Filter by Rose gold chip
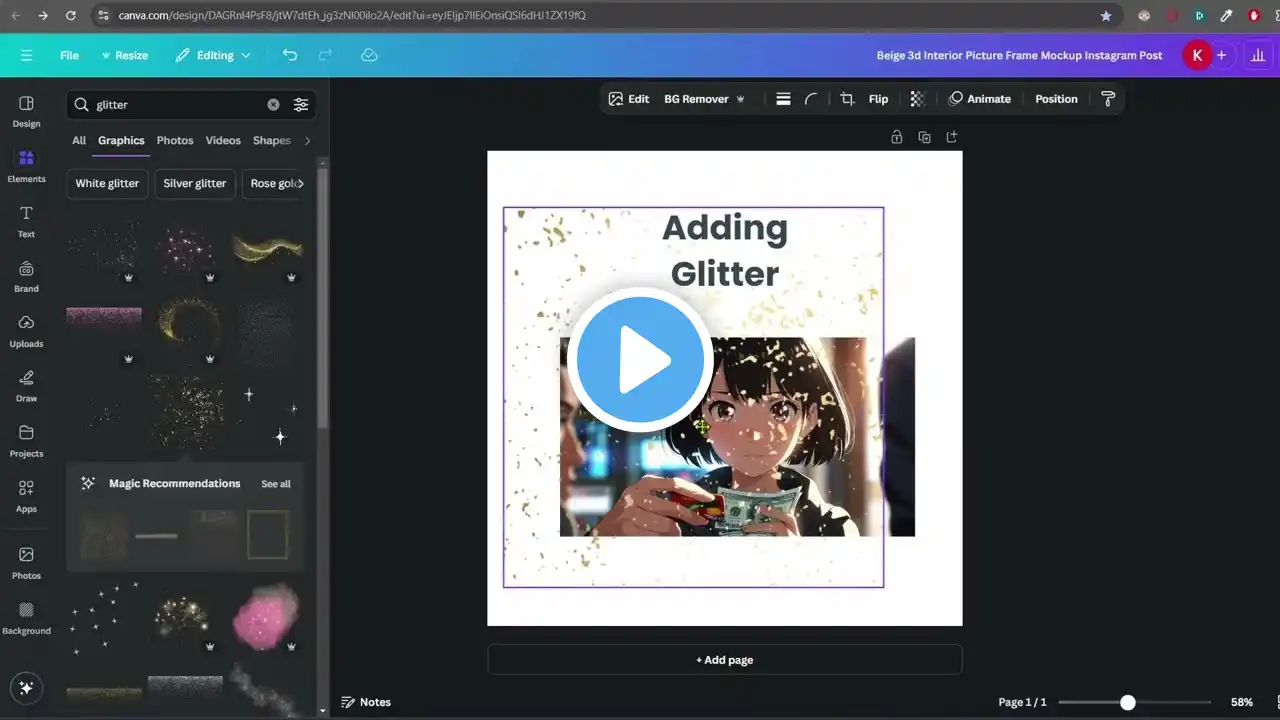Screen dimensions: 1280x720 (x=273, y=184)
